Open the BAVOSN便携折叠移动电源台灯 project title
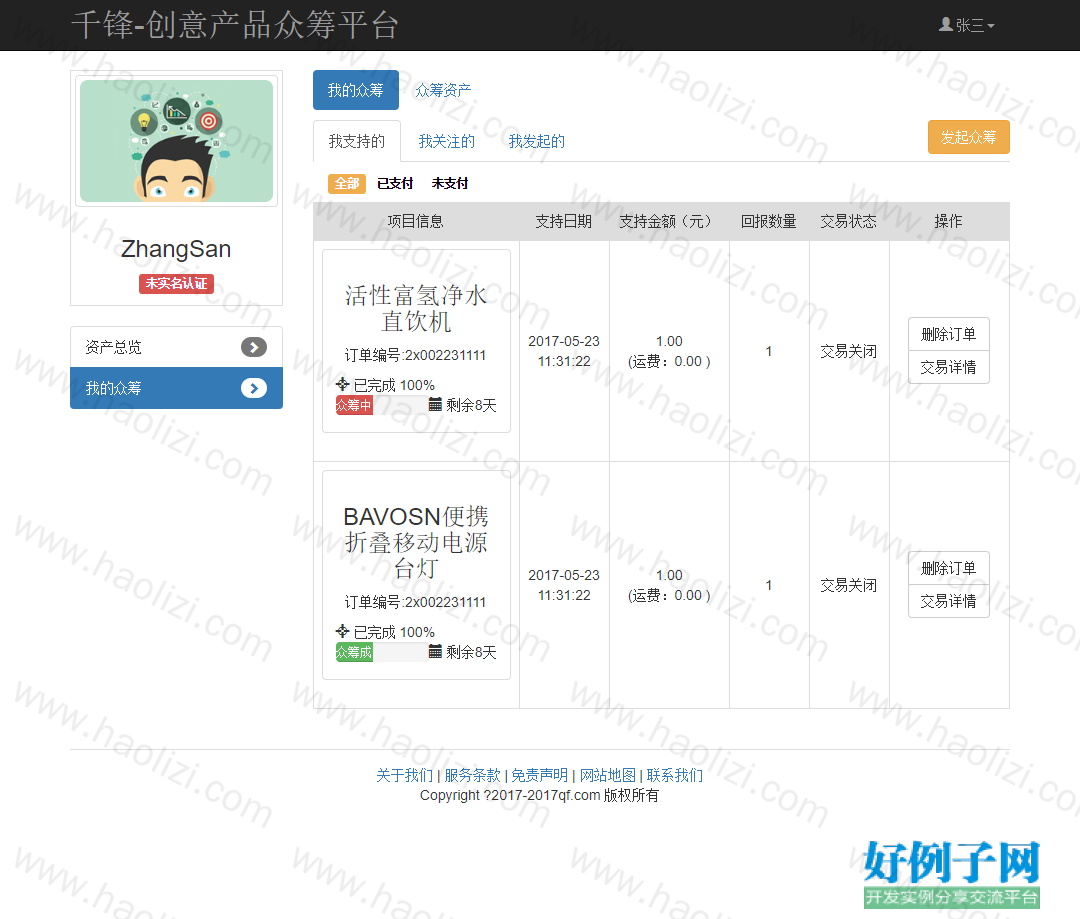 416,542
